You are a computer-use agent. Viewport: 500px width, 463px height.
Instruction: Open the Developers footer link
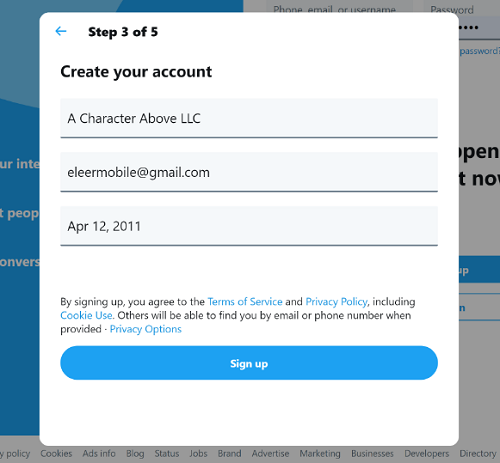point(427,454)
